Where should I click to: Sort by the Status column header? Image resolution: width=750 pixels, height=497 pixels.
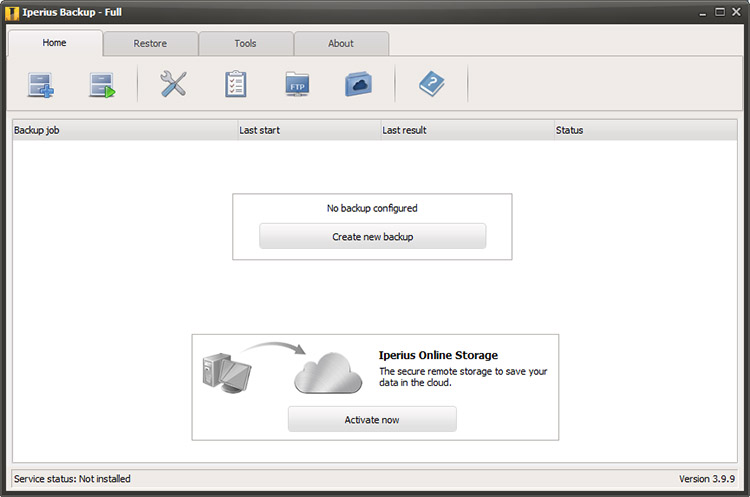[x=646, y=130]
